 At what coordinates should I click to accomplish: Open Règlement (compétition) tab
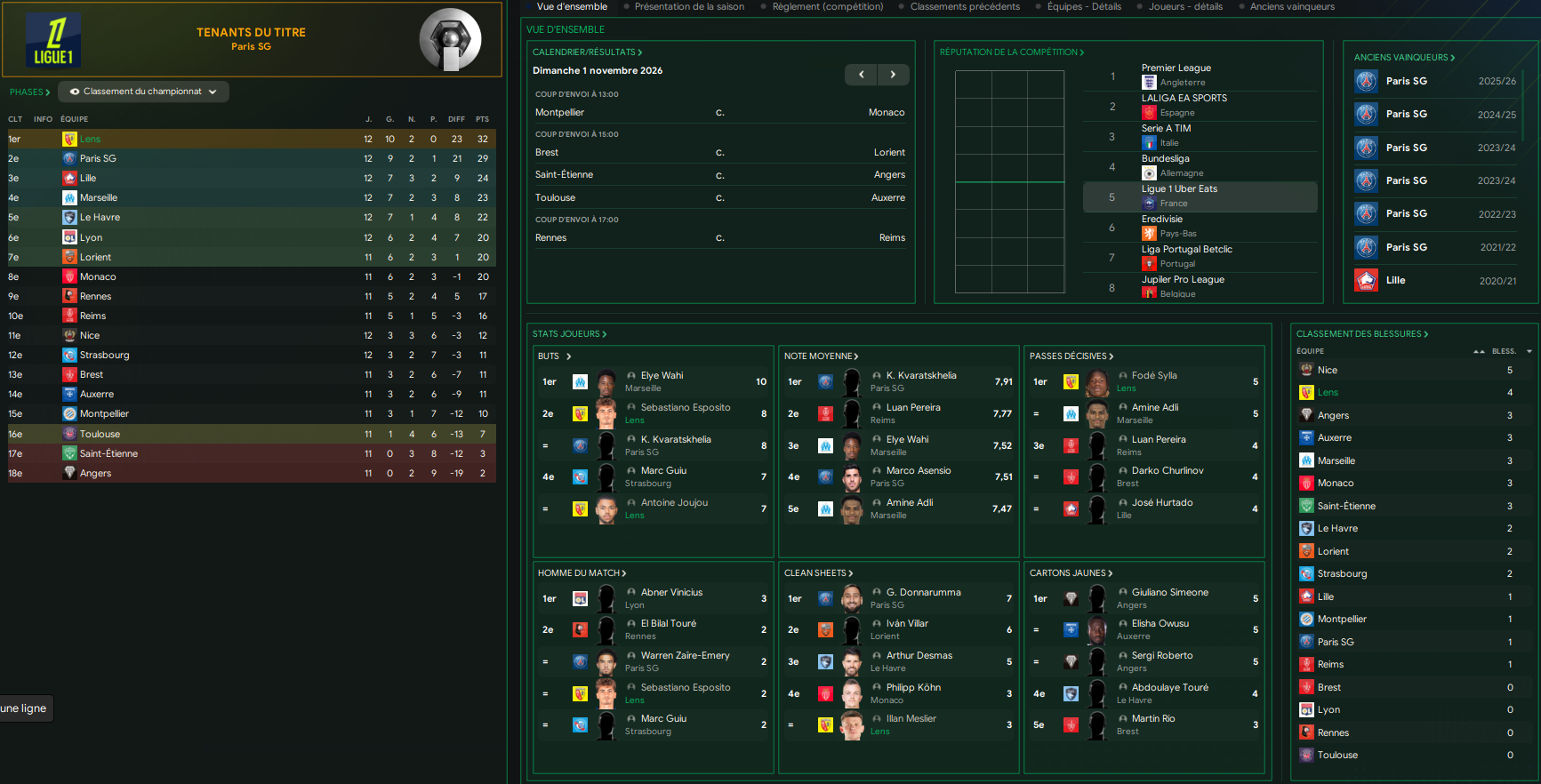click(x=828, y=6)
